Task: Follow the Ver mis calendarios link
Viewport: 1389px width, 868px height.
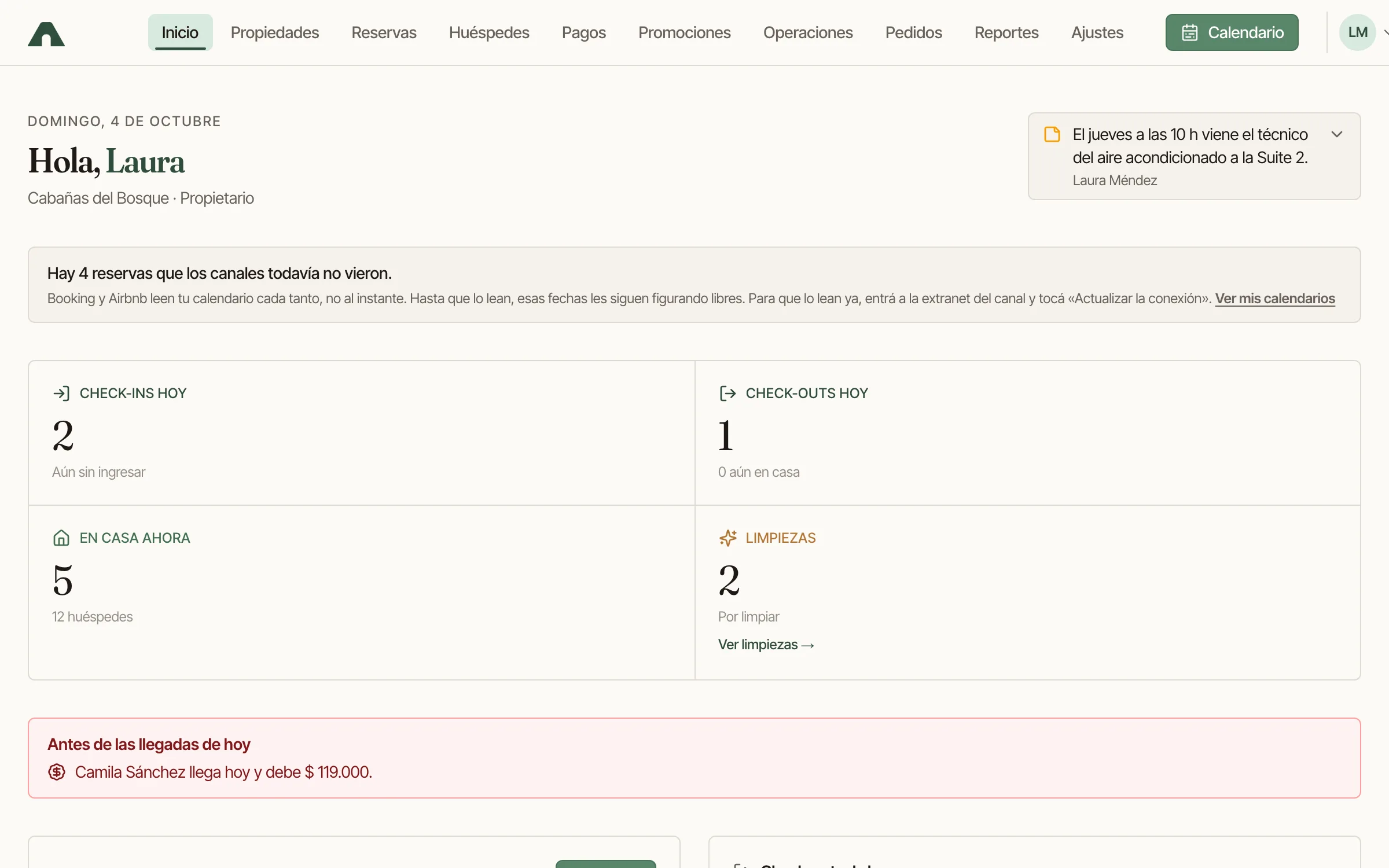Action: pyautogui.click(x=1275, y=299)
